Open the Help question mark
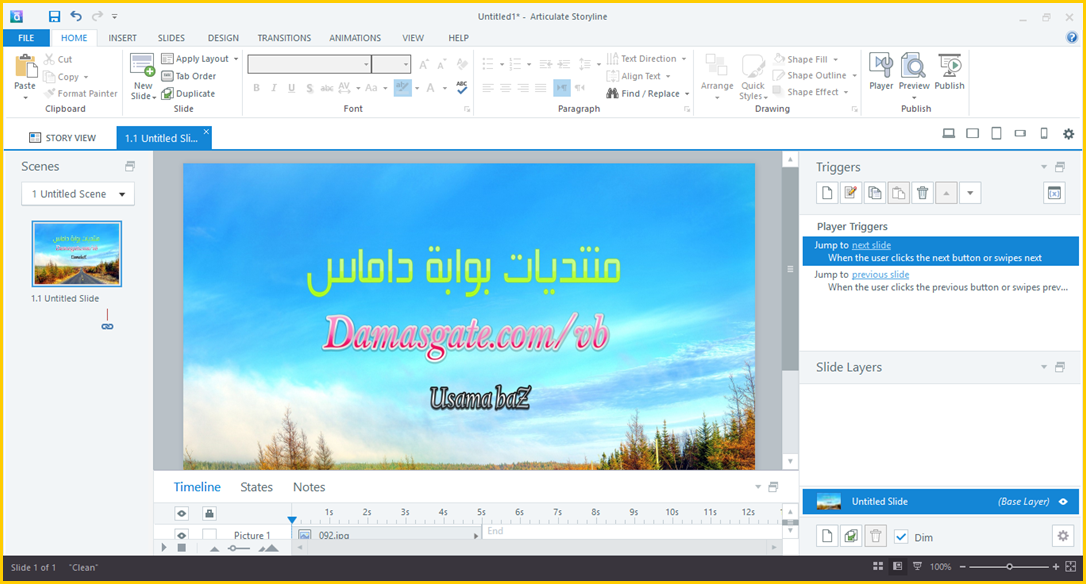1086x584 pixels. tap(1071, 37)
